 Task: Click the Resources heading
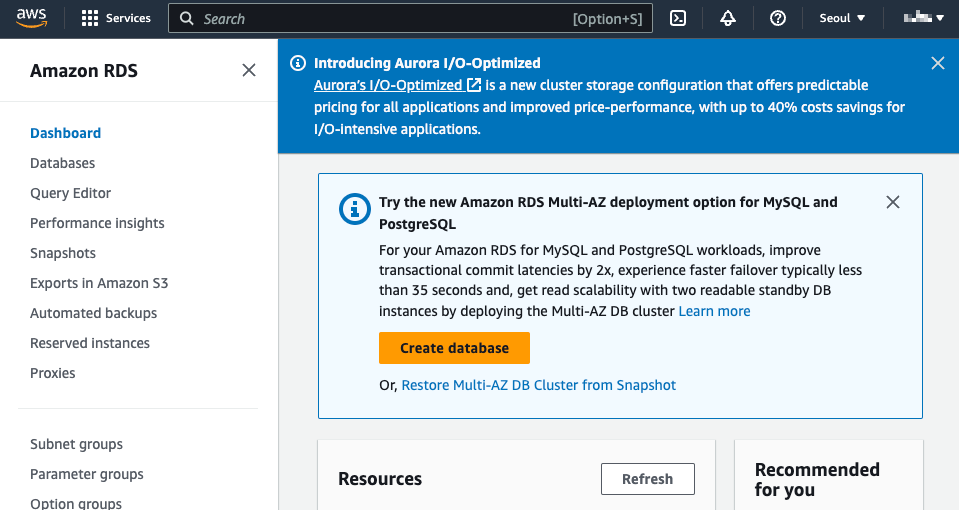380,479
